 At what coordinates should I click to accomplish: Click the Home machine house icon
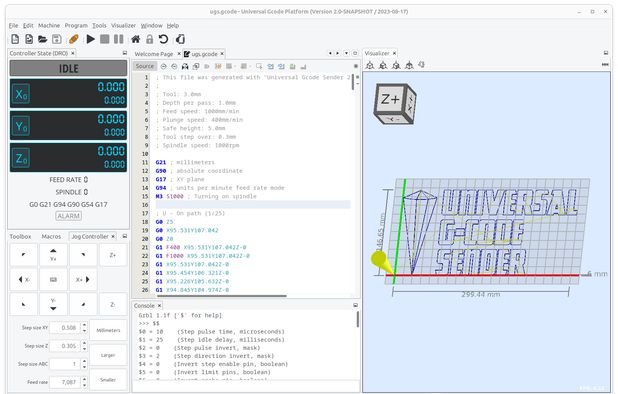pyautogui.click(x=136, y=39)
